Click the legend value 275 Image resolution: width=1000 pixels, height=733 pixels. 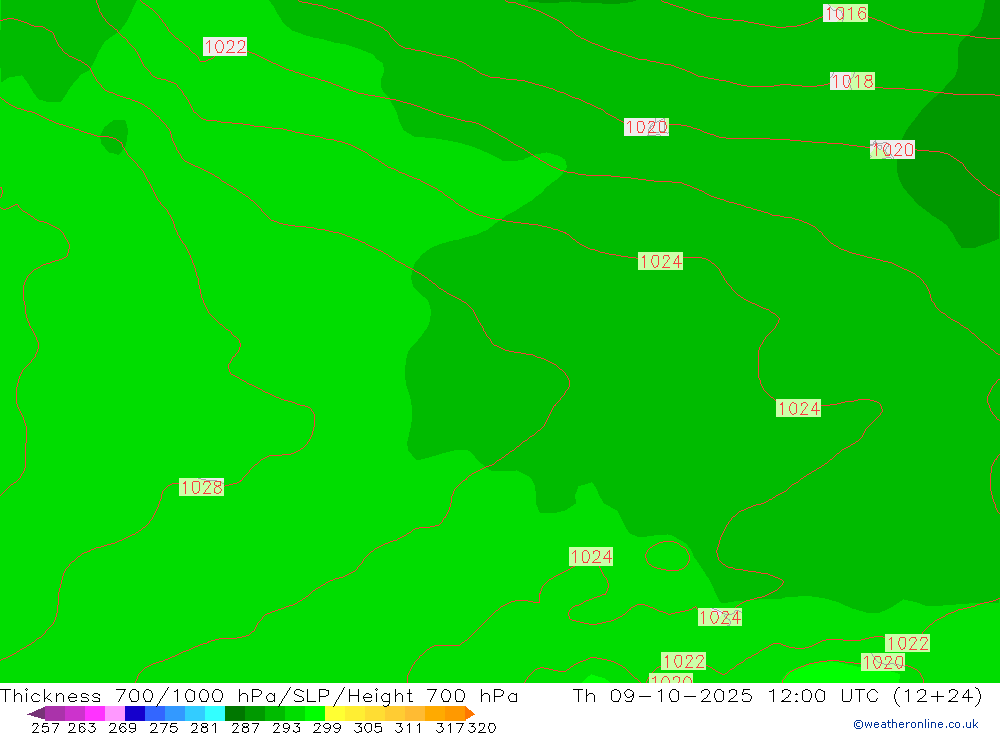tap(163, 727)
